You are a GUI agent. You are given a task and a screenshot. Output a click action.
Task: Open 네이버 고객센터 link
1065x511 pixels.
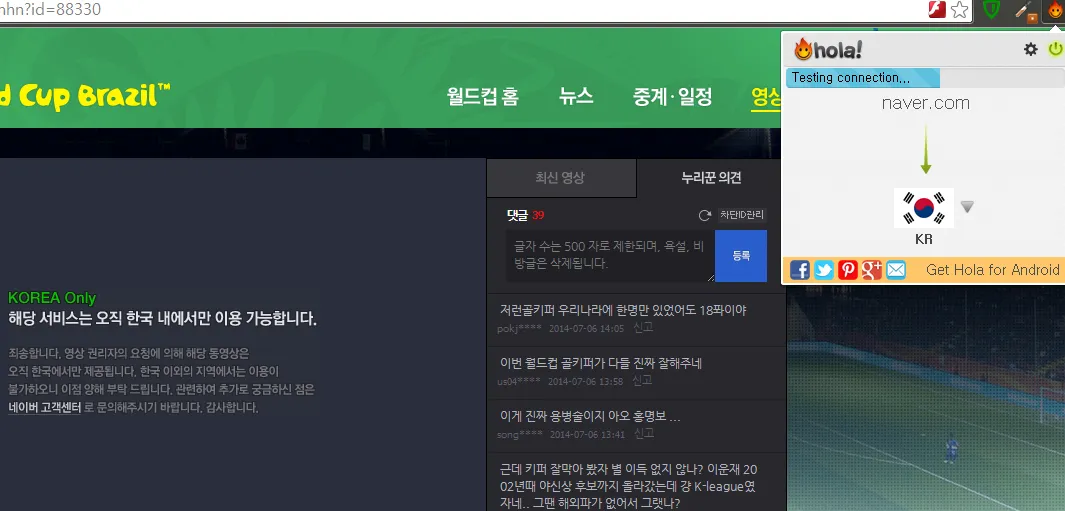45,408
